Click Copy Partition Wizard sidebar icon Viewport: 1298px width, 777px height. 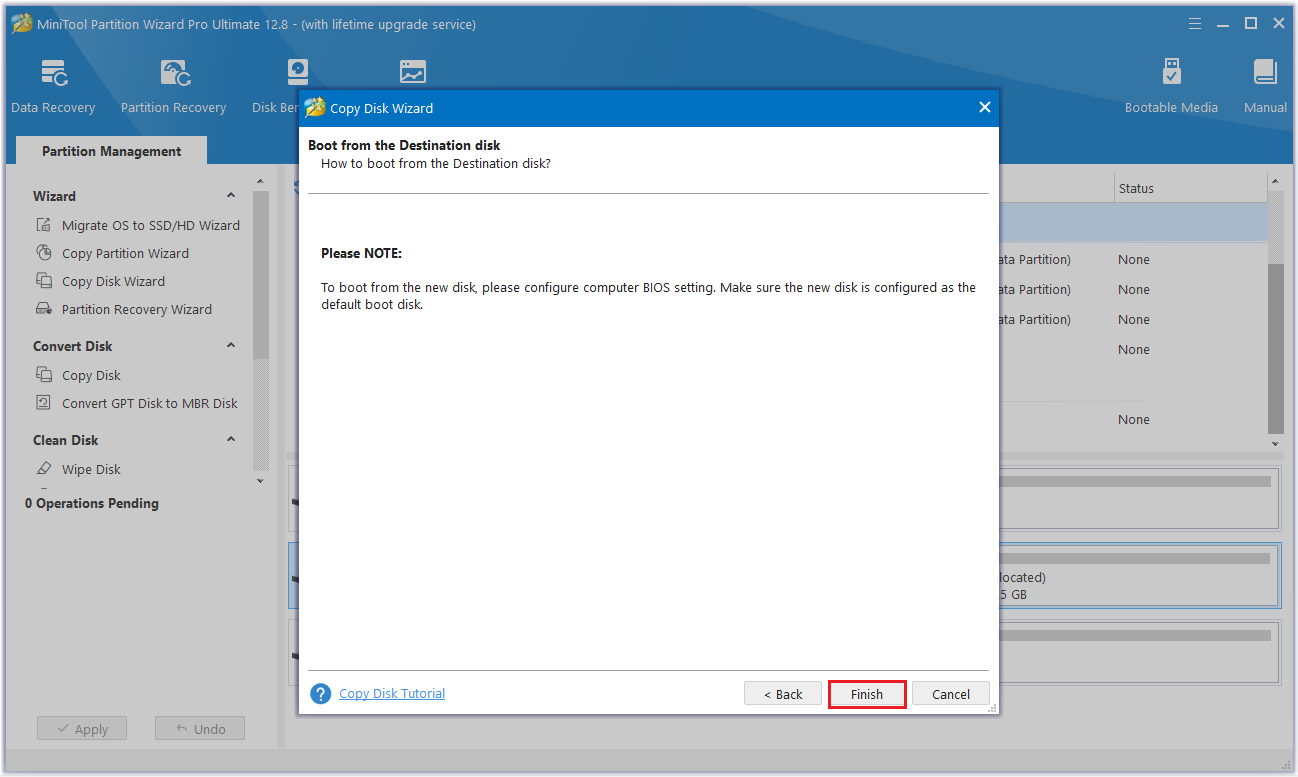coord(44,253)
